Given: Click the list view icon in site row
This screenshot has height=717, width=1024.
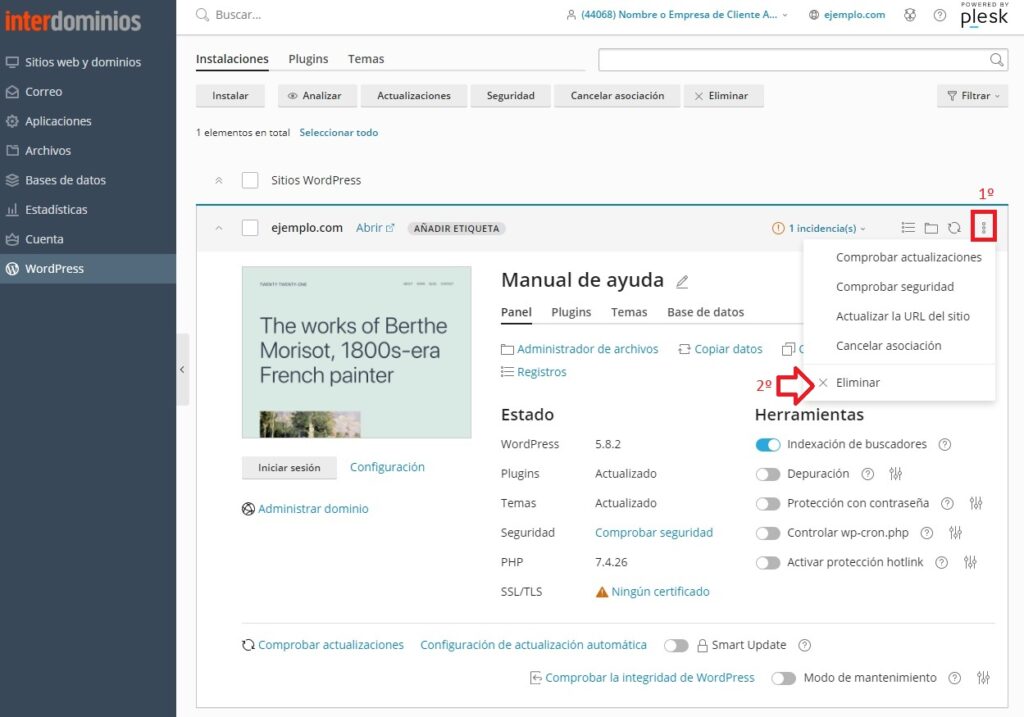Looking at the screenshot, I should 908,228.
